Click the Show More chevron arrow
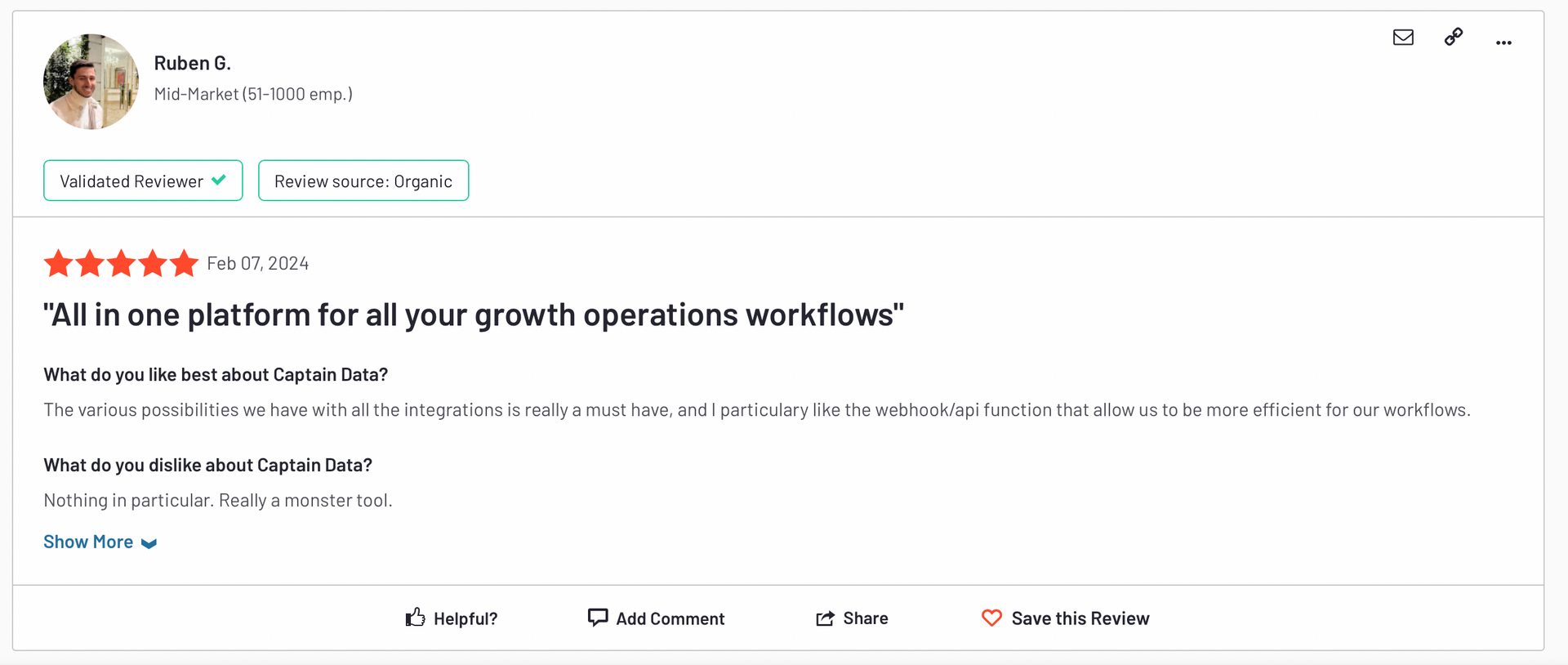 149,544
